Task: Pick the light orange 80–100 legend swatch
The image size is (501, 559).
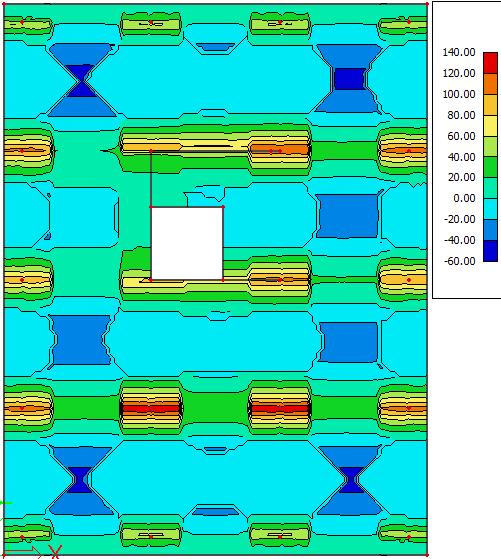Action: (x=490, y=104)
